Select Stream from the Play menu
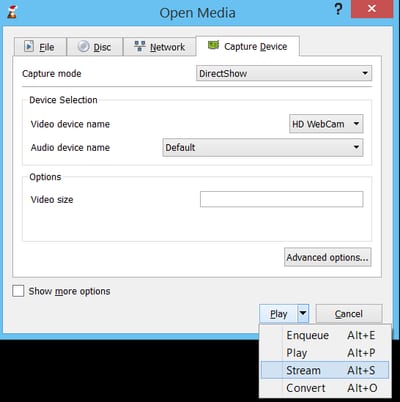The image size is (400, 402). coord(325,370)
